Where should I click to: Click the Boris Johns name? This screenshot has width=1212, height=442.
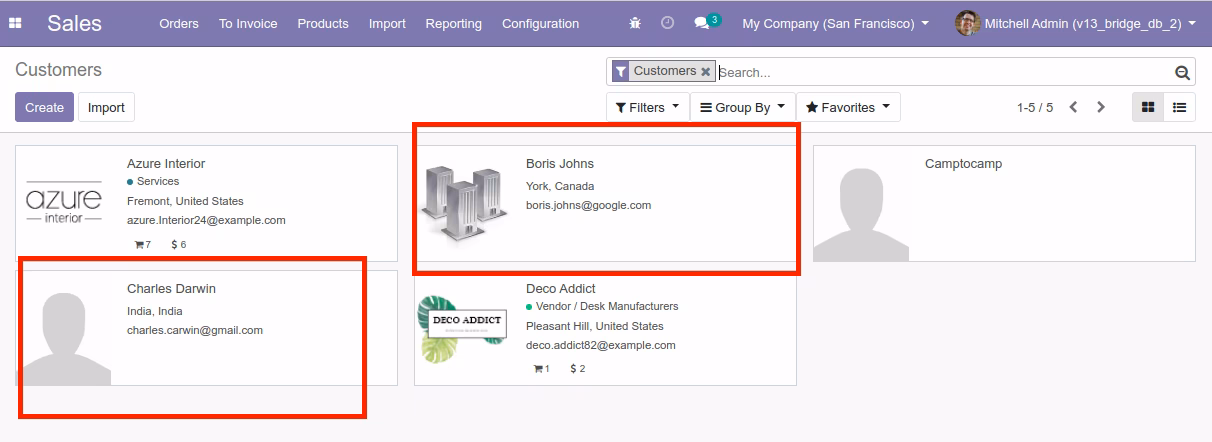(560, 163)
